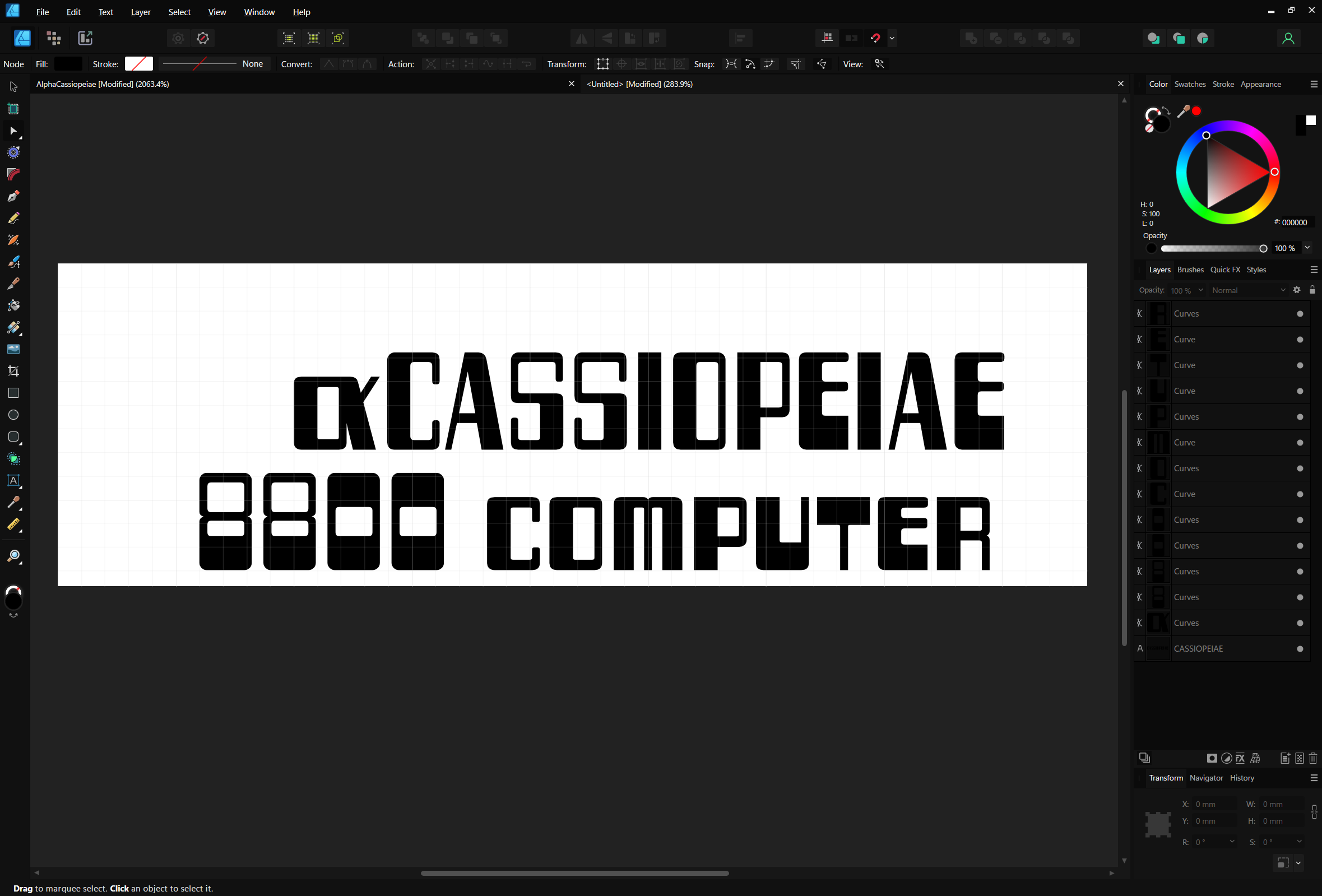Hide the CASSIOPEIAE text layer
The image size is (1322, 896).
point(1300,648)
